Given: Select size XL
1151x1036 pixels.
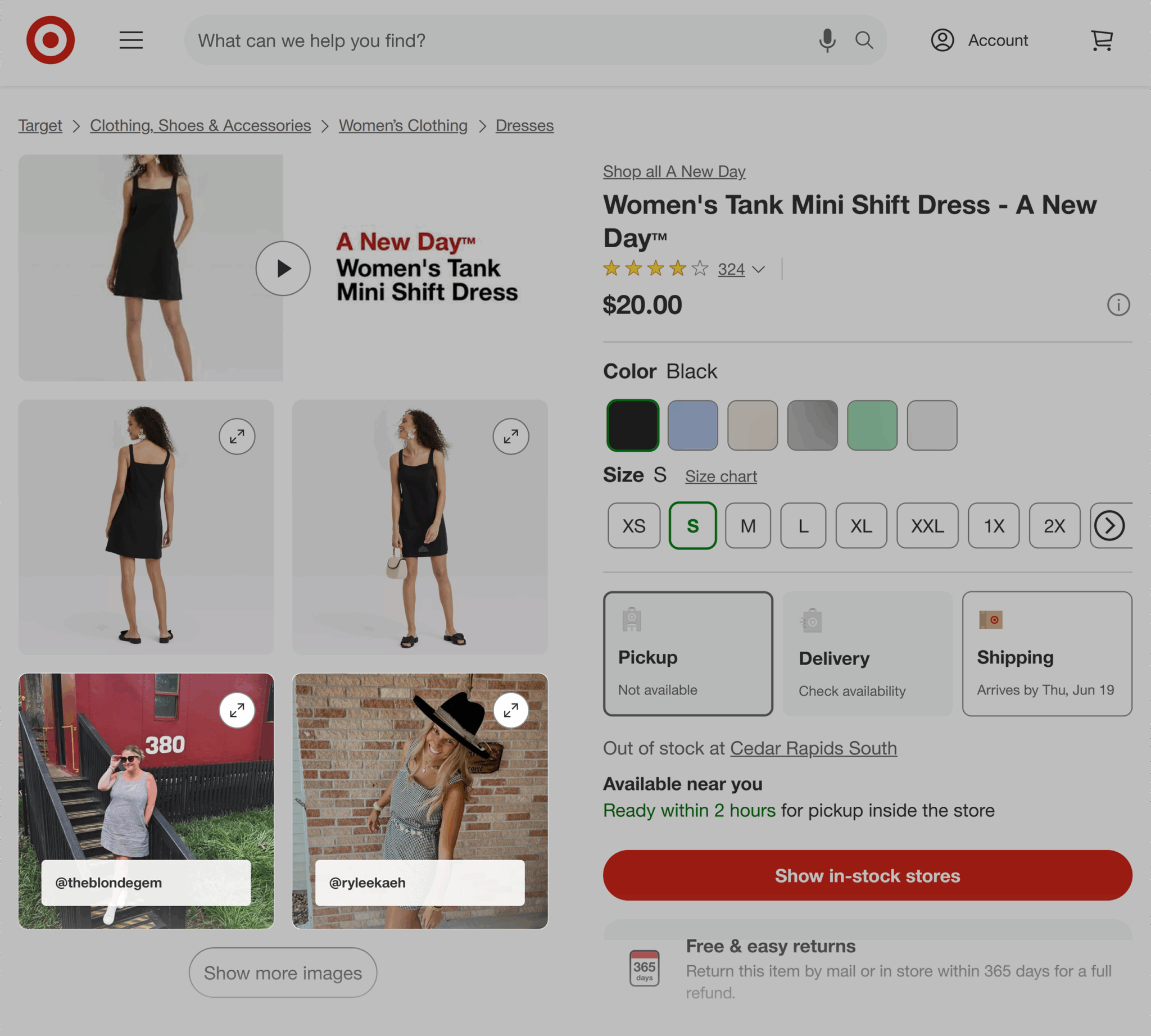Looking at the screenshot, I should click(861, 526).
